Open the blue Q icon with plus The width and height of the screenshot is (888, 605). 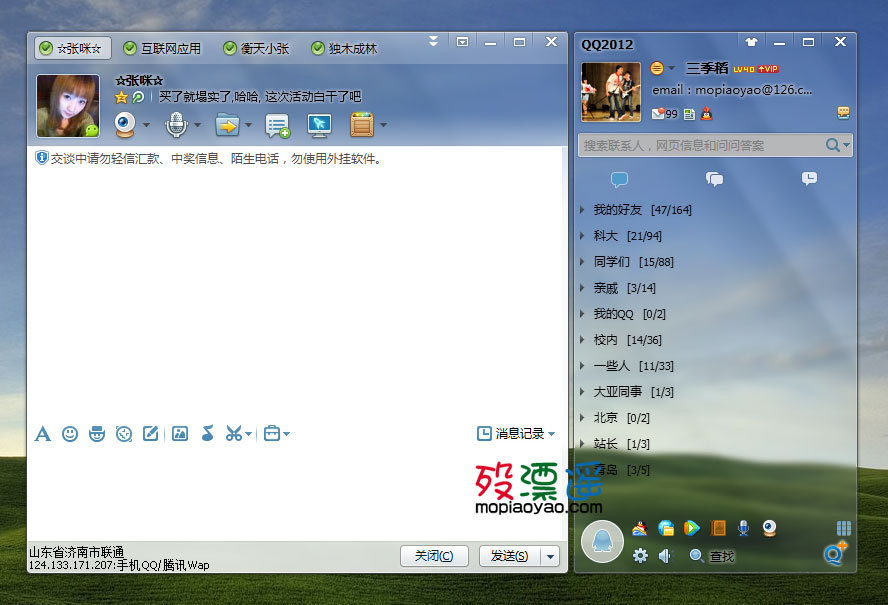pyautogui.click(x=835, y=553)
